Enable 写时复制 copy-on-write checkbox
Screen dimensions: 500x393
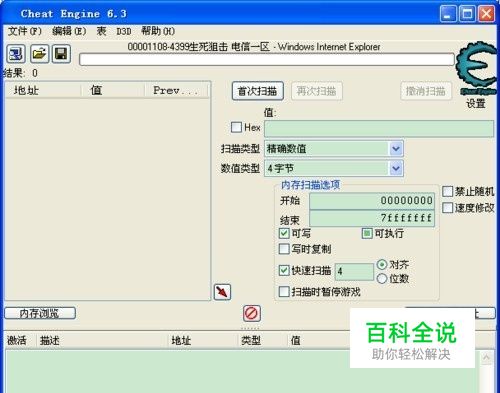click(284, 249)
